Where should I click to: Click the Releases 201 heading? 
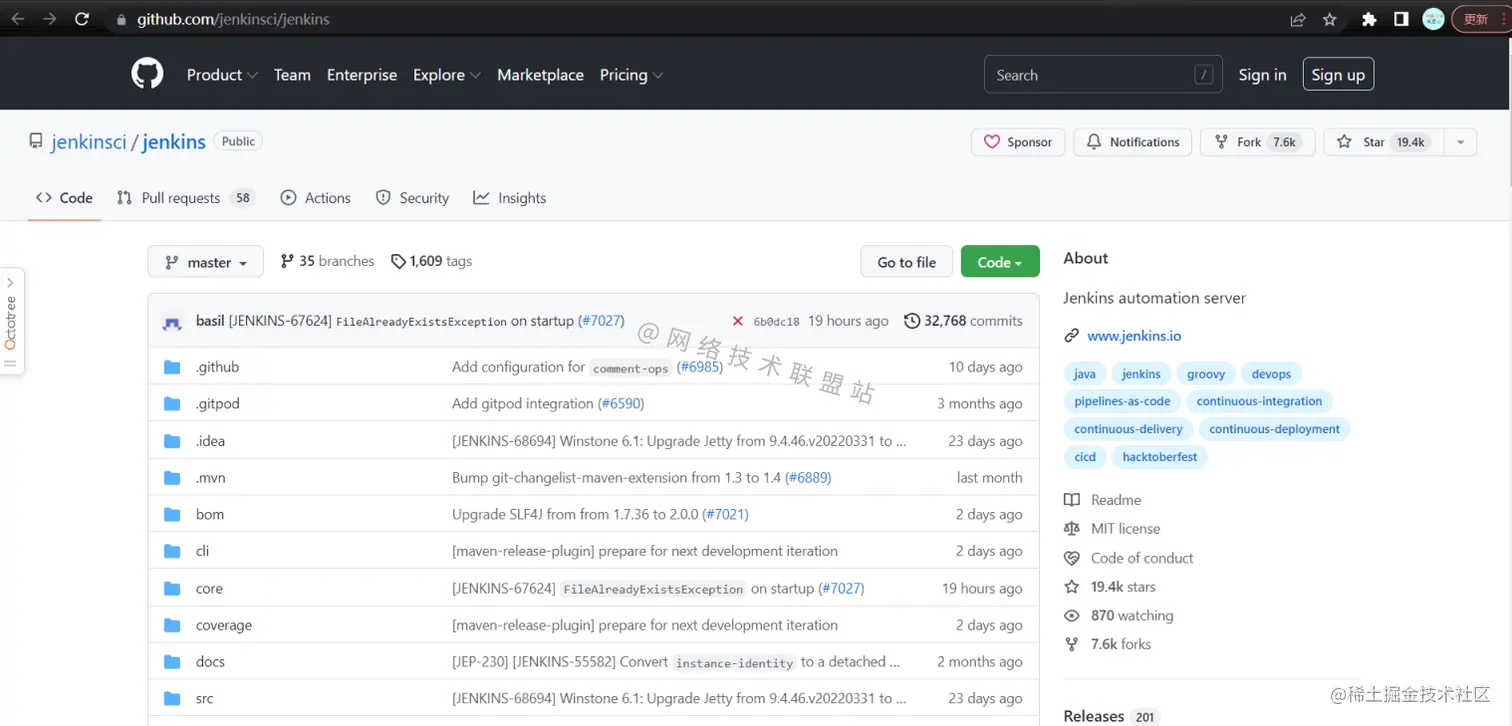1110,716
